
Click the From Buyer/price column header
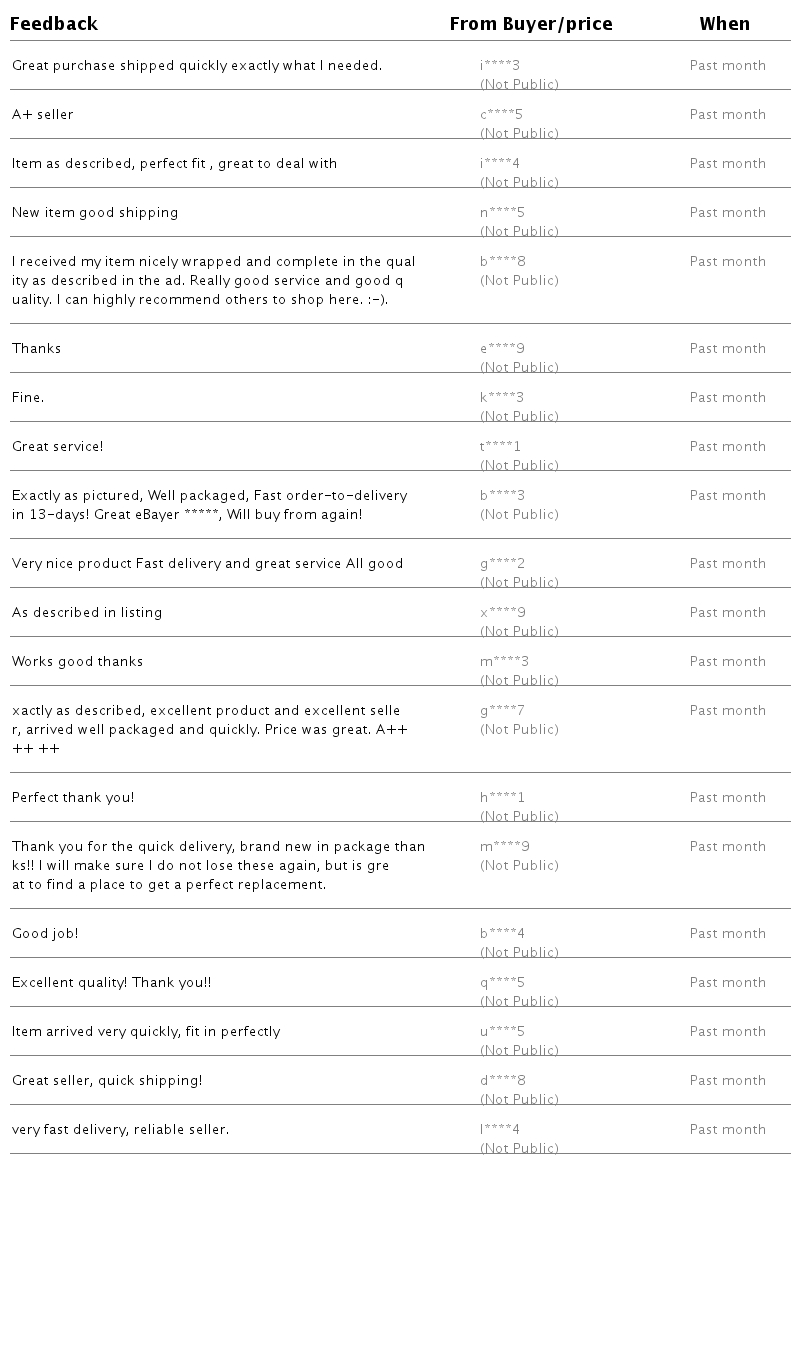tap(530, 23)
